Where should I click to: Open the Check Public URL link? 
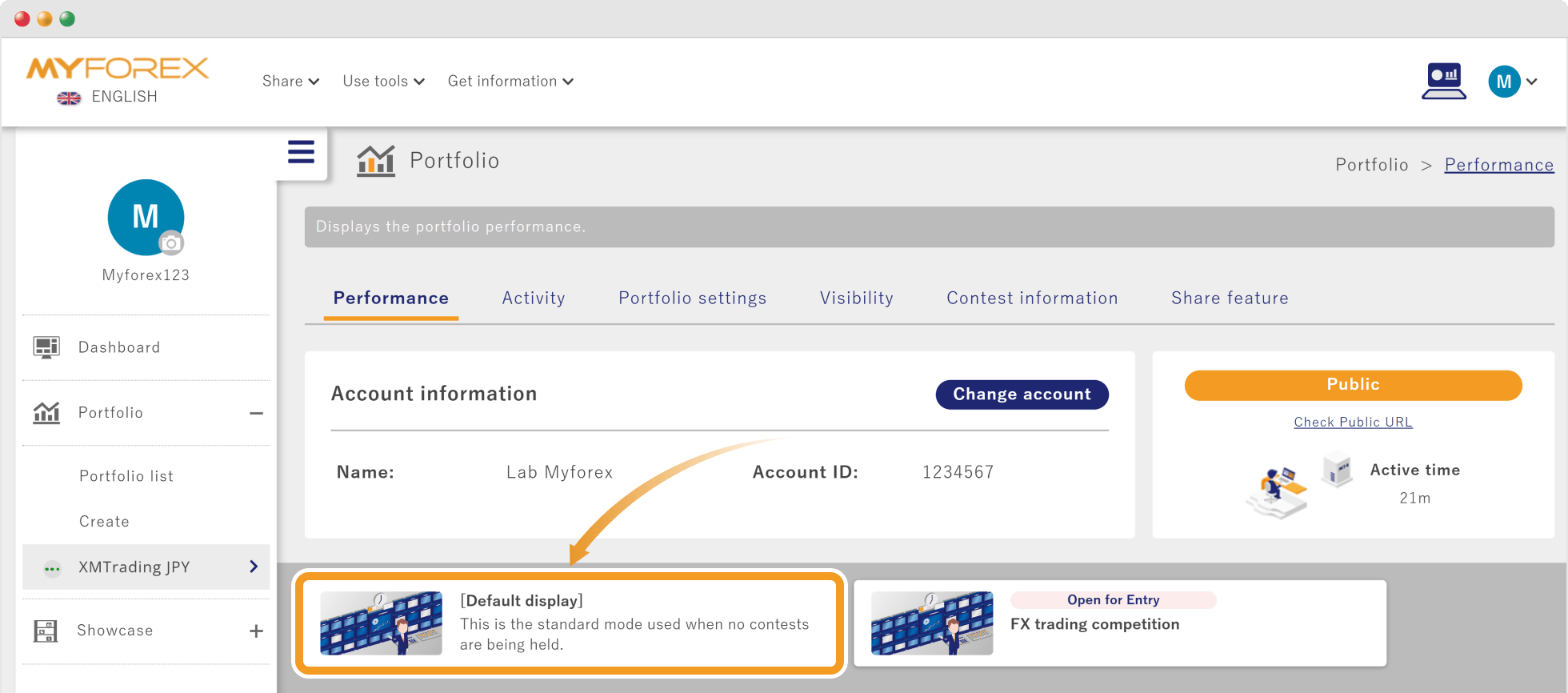click(x=1353, y=423)
